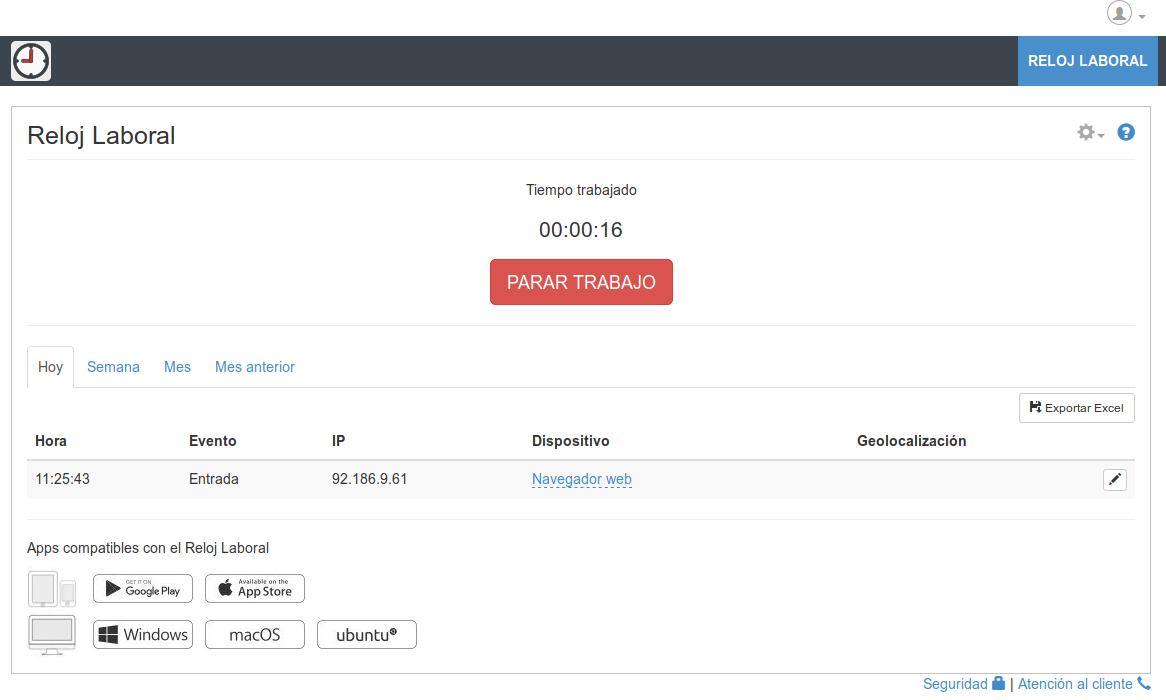Click the mobile devices icon near the app badges
The height and width of the screenshot is (700, 1166).
tap(51, 589)
